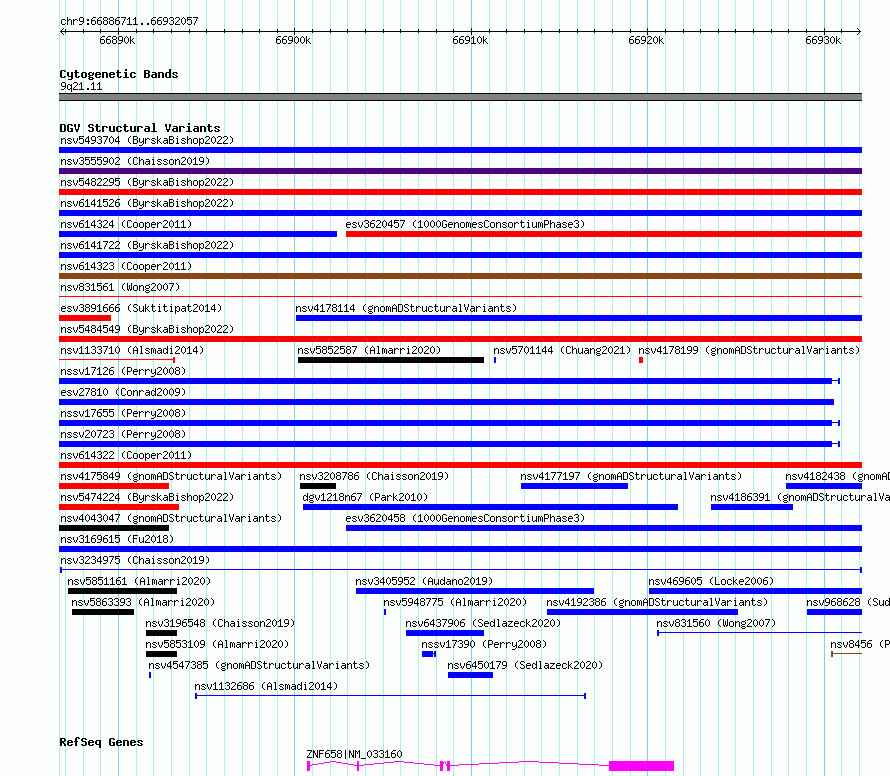
Task: Click the nsv4547385 (gnomADStructuralVariants) label
Action: click(x=259, y=665)
